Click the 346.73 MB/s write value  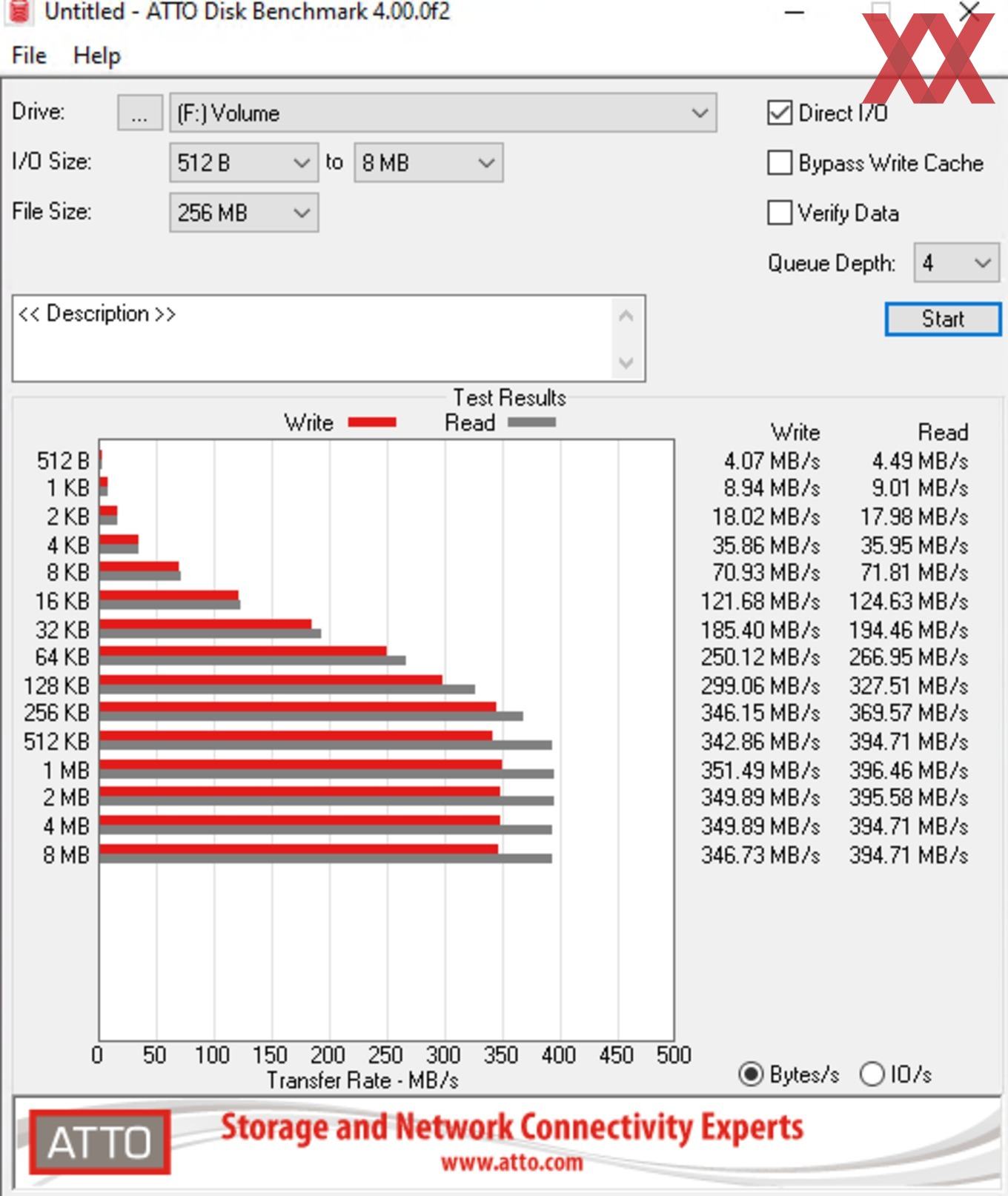760,854
